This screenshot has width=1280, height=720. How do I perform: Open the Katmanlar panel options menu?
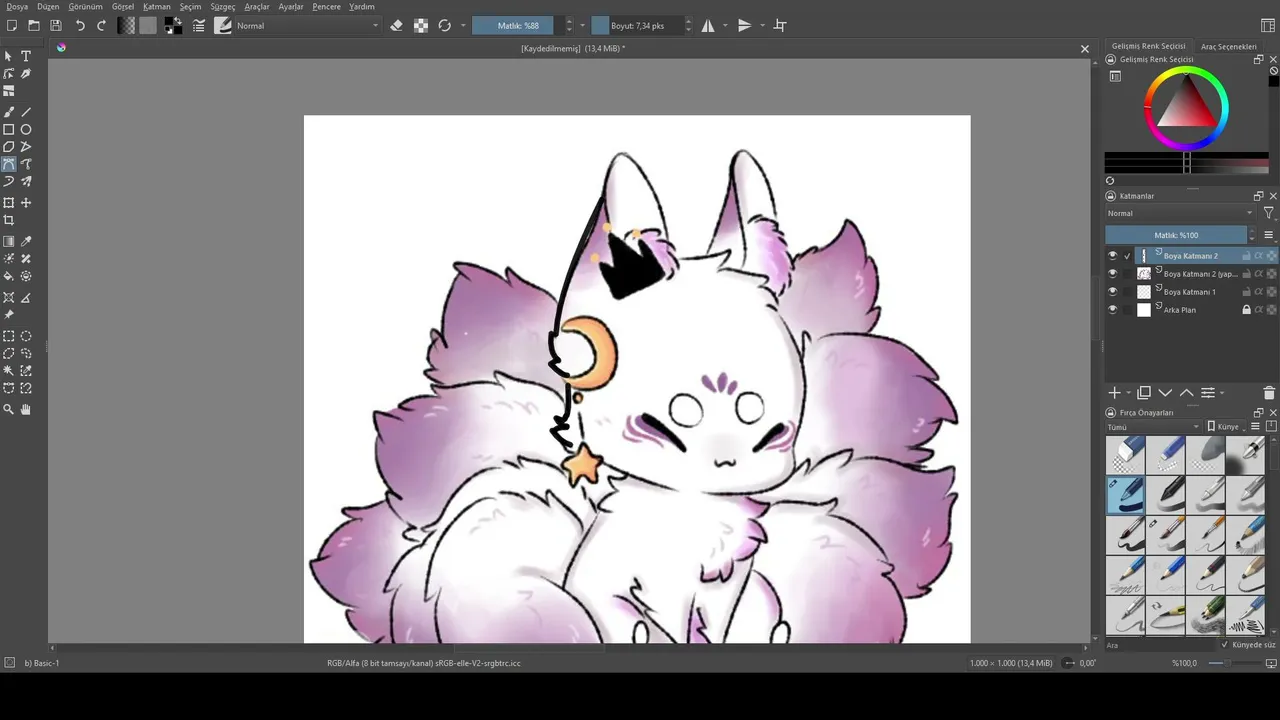[x=1269, y=235]
